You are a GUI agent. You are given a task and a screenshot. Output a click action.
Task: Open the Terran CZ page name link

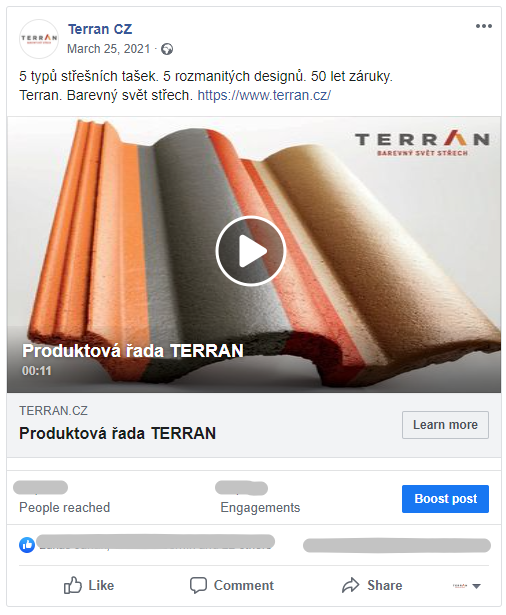pyautogui.click(x=100, y=29)
